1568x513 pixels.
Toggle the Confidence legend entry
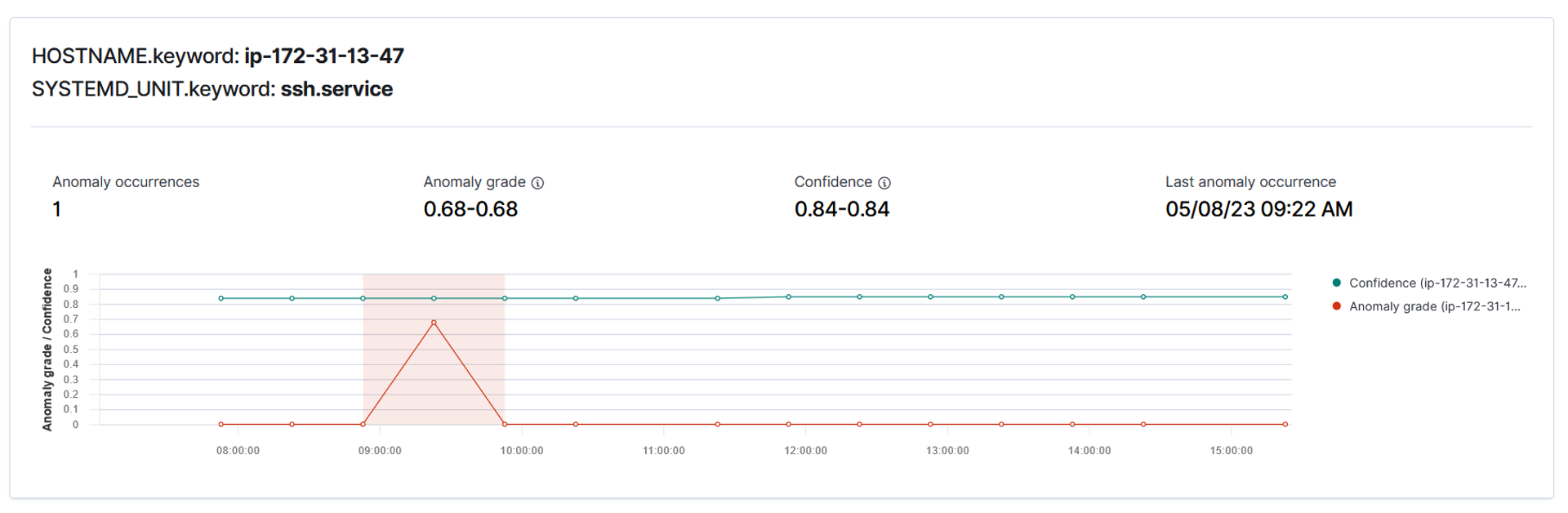pyautogui.click(x=1429, y=283)
